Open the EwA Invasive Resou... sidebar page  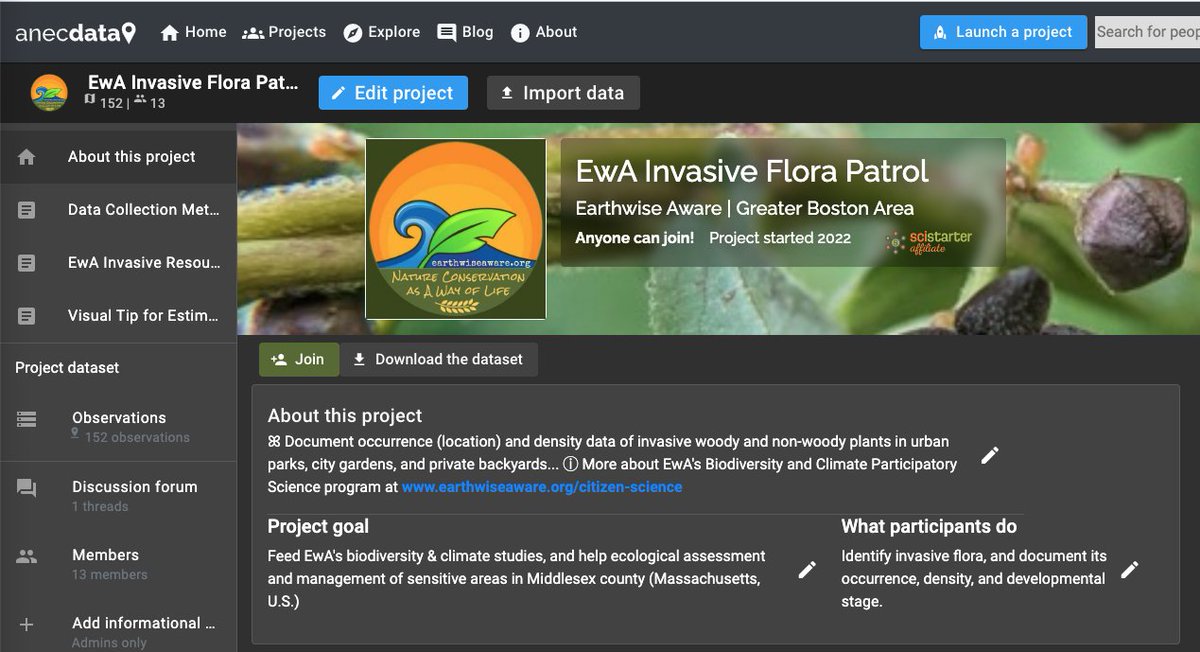(118, 263)
